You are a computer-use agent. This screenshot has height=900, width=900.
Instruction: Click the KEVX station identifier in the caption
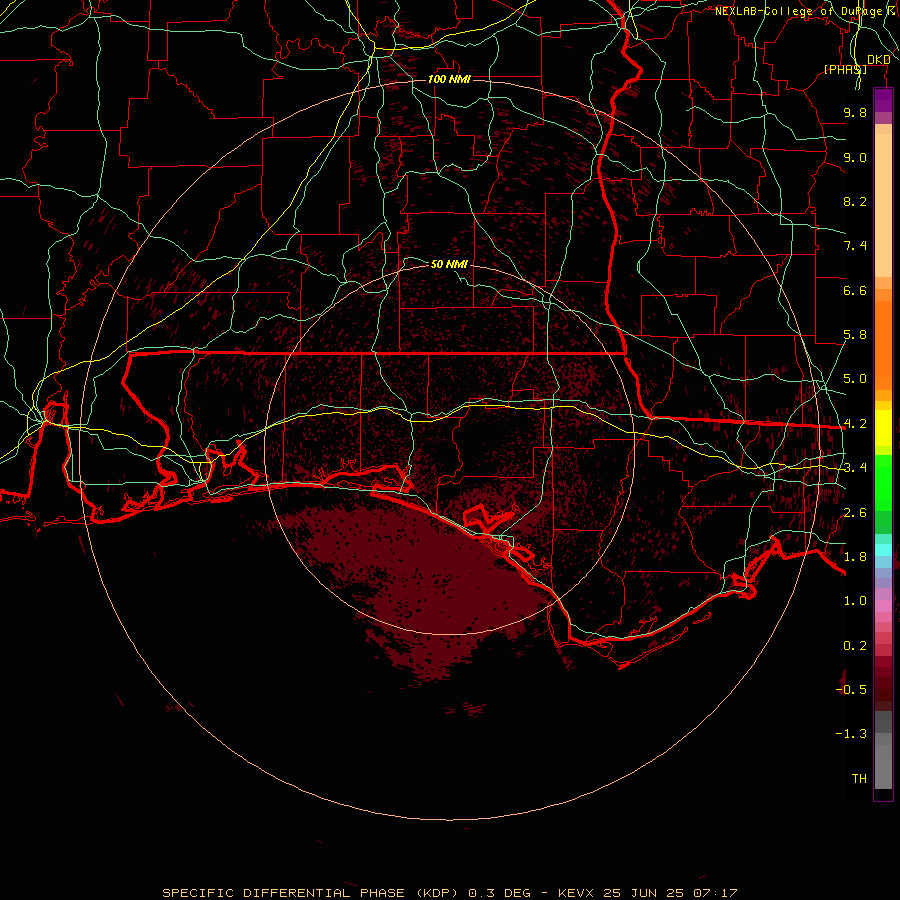pyautogui.click(x=578, y=893)
